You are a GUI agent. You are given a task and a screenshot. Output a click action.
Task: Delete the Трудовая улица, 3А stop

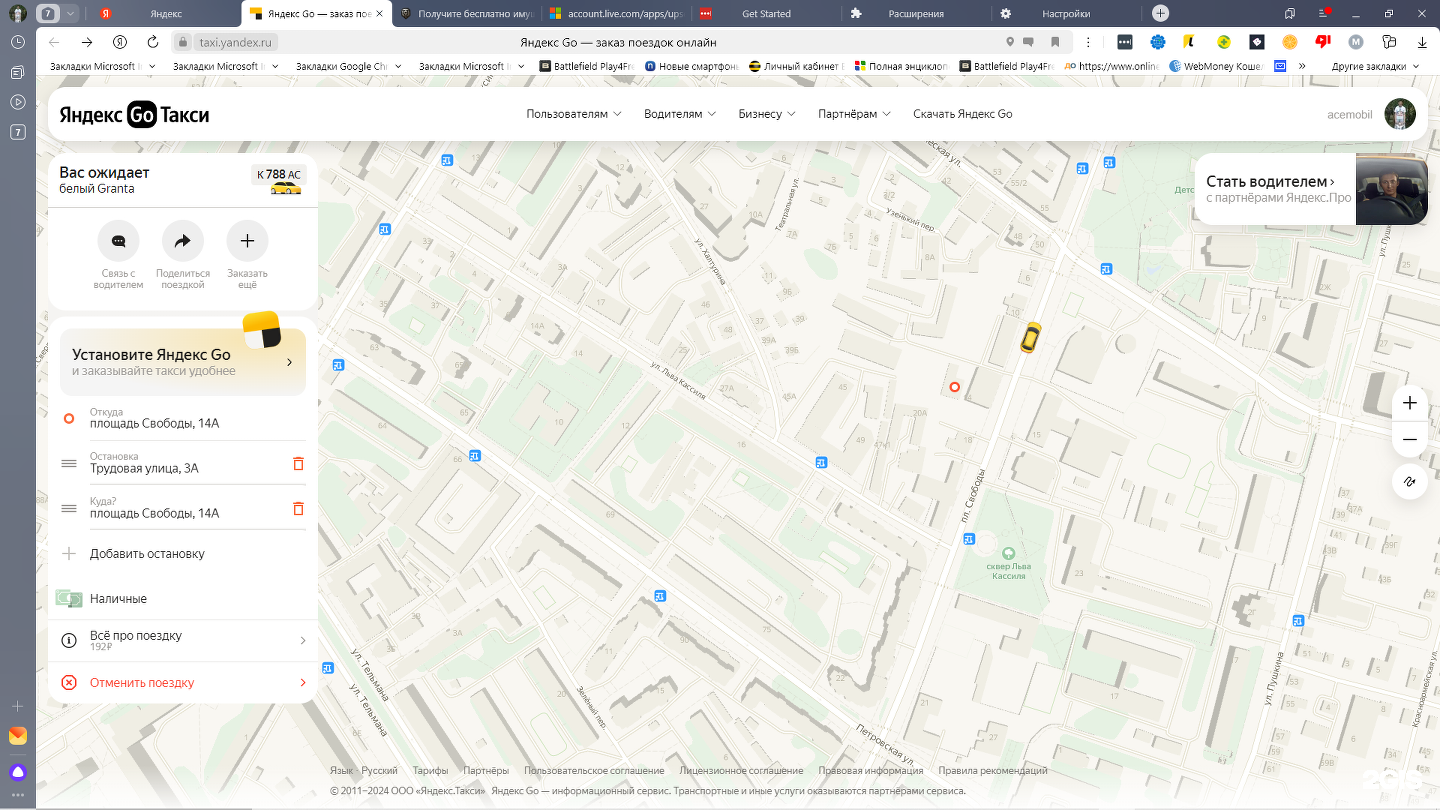tap(298, 463)
